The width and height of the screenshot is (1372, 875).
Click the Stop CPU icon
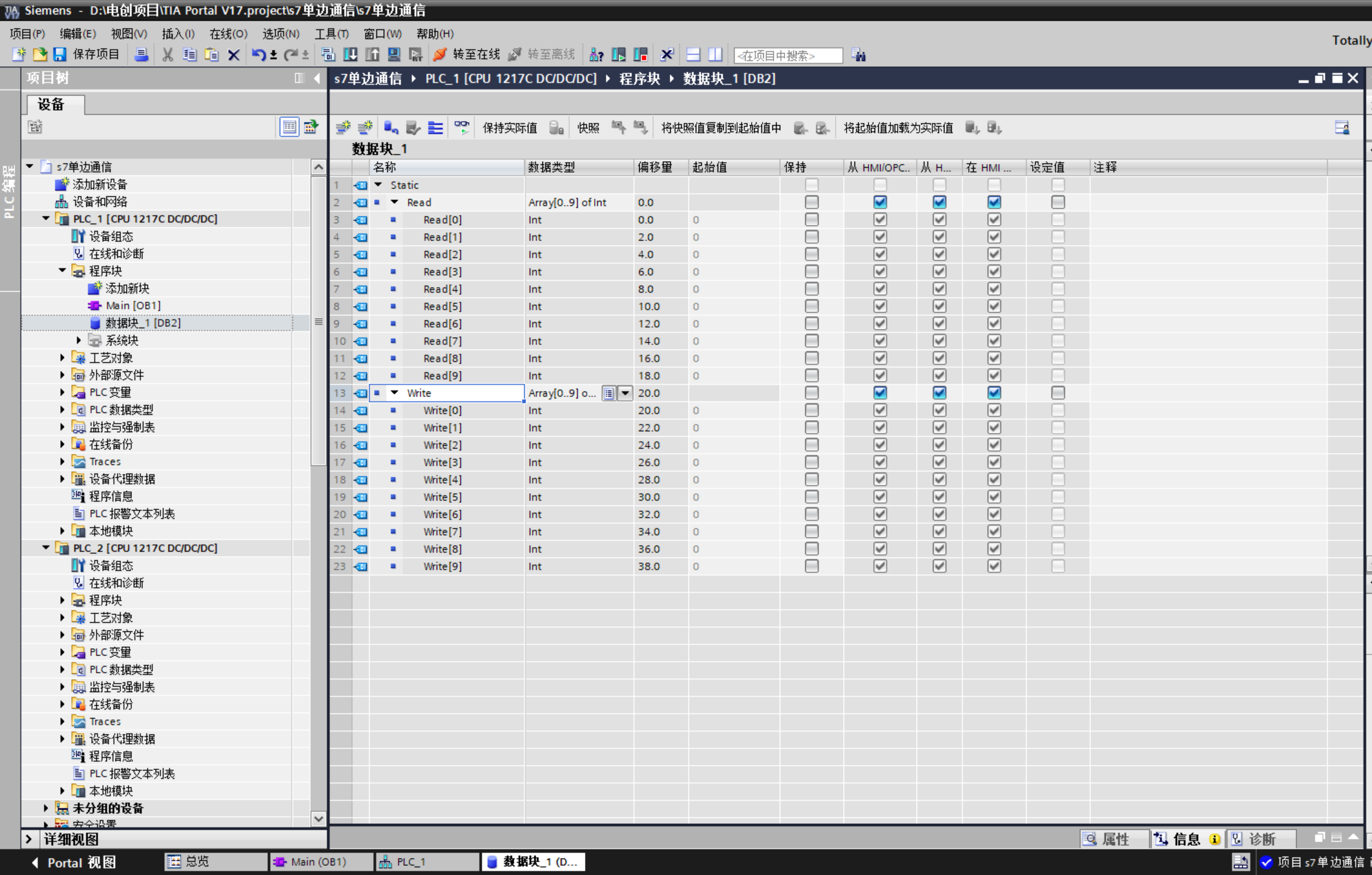coord(640,55)
